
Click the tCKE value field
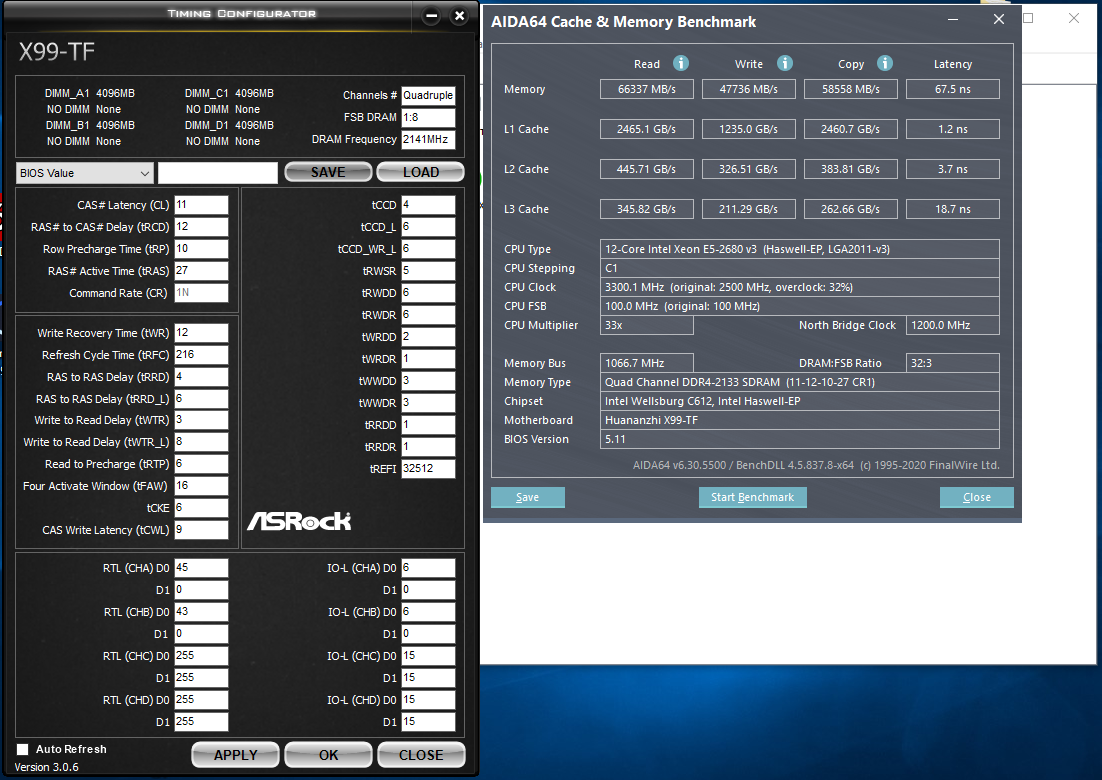pos(201,508)
